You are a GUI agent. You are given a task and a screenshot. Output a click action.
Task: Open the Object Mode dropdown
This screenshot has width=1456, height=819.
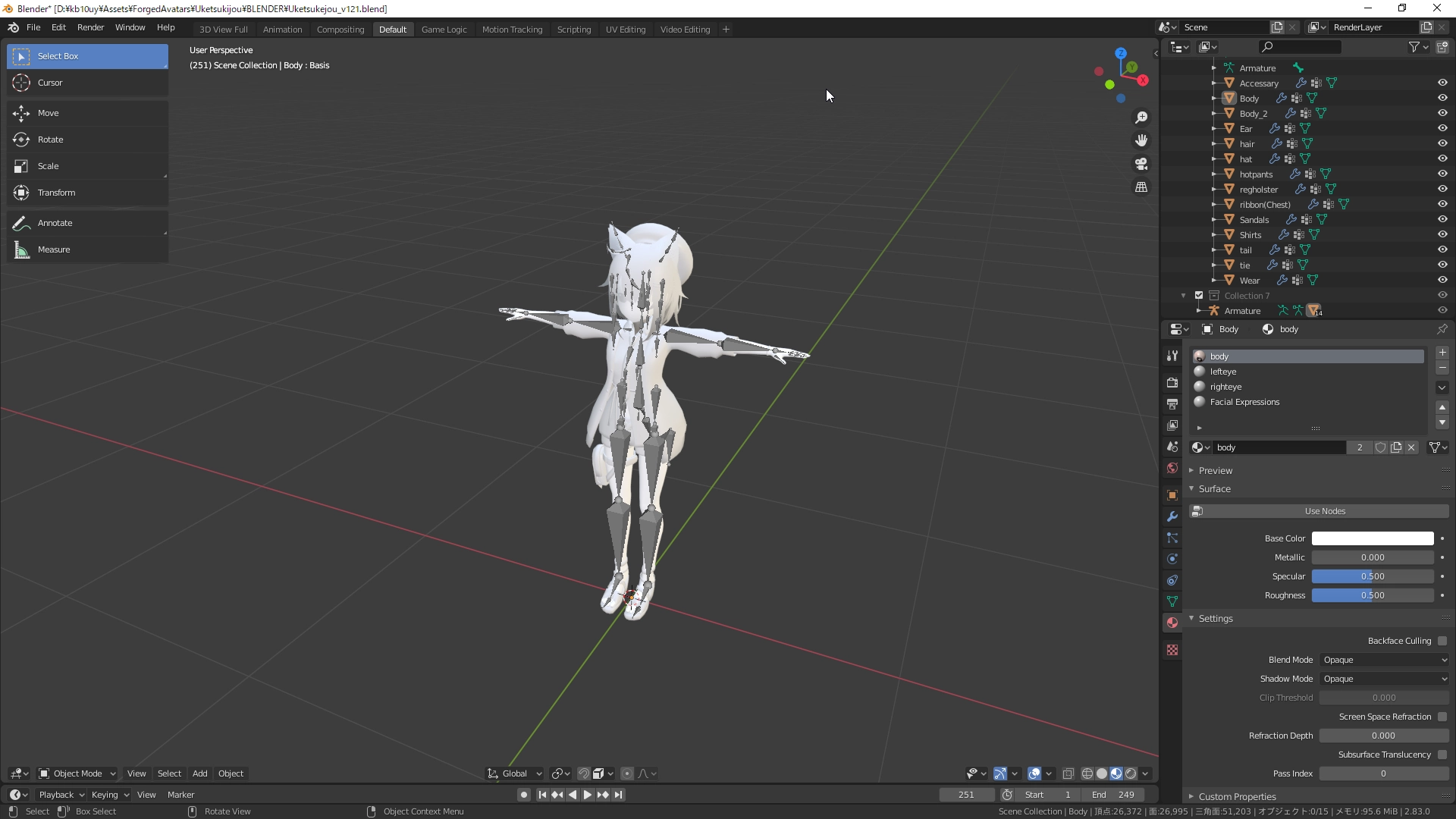pos(77,773)
